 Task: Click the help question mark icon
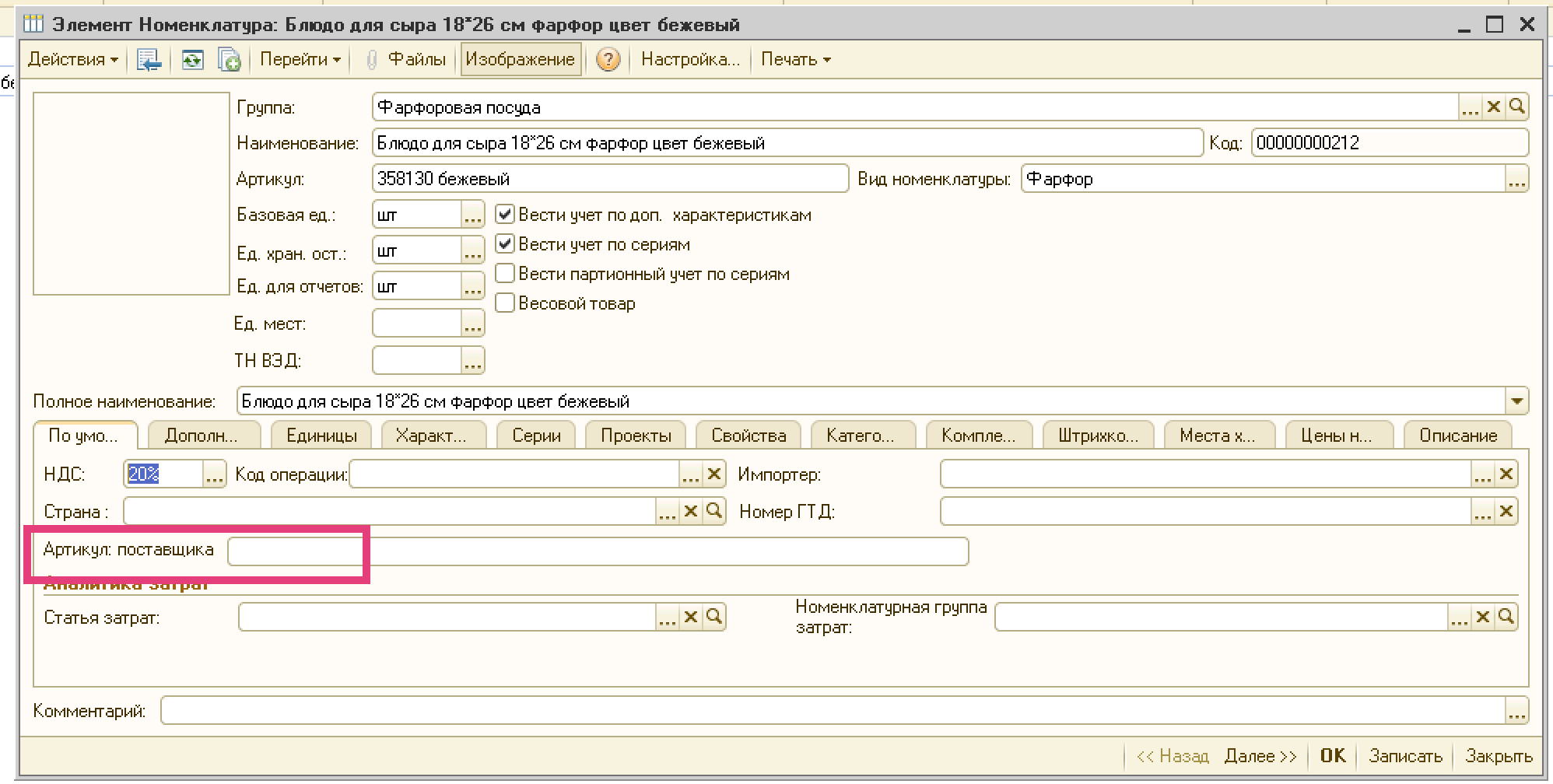[608, 60]
